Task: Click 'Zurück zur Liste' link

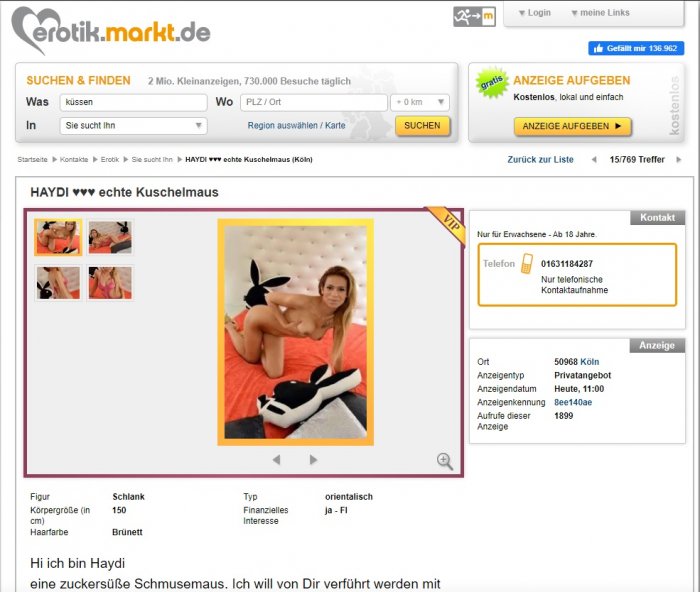Action: [540, 159]
